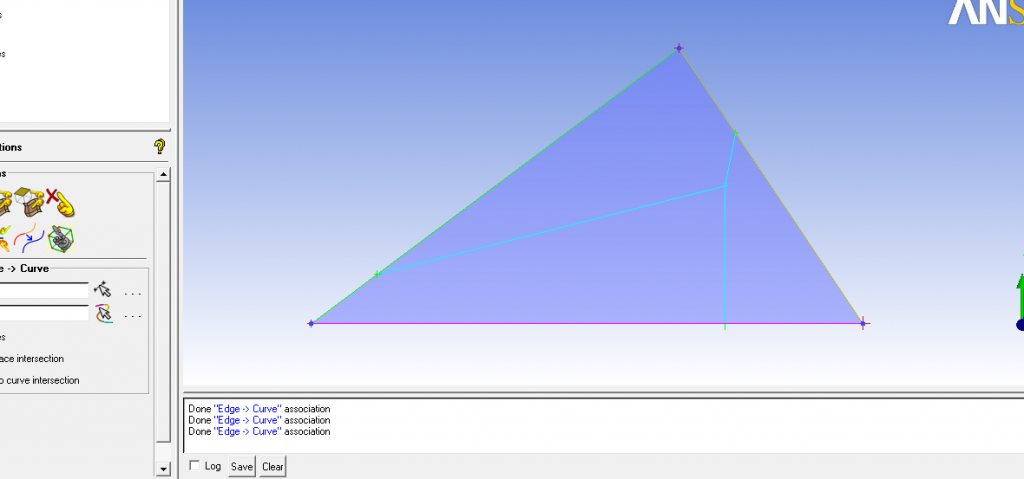Select the green polygon snap project vertices icon
1024x479 pixels.
(61, 239)
